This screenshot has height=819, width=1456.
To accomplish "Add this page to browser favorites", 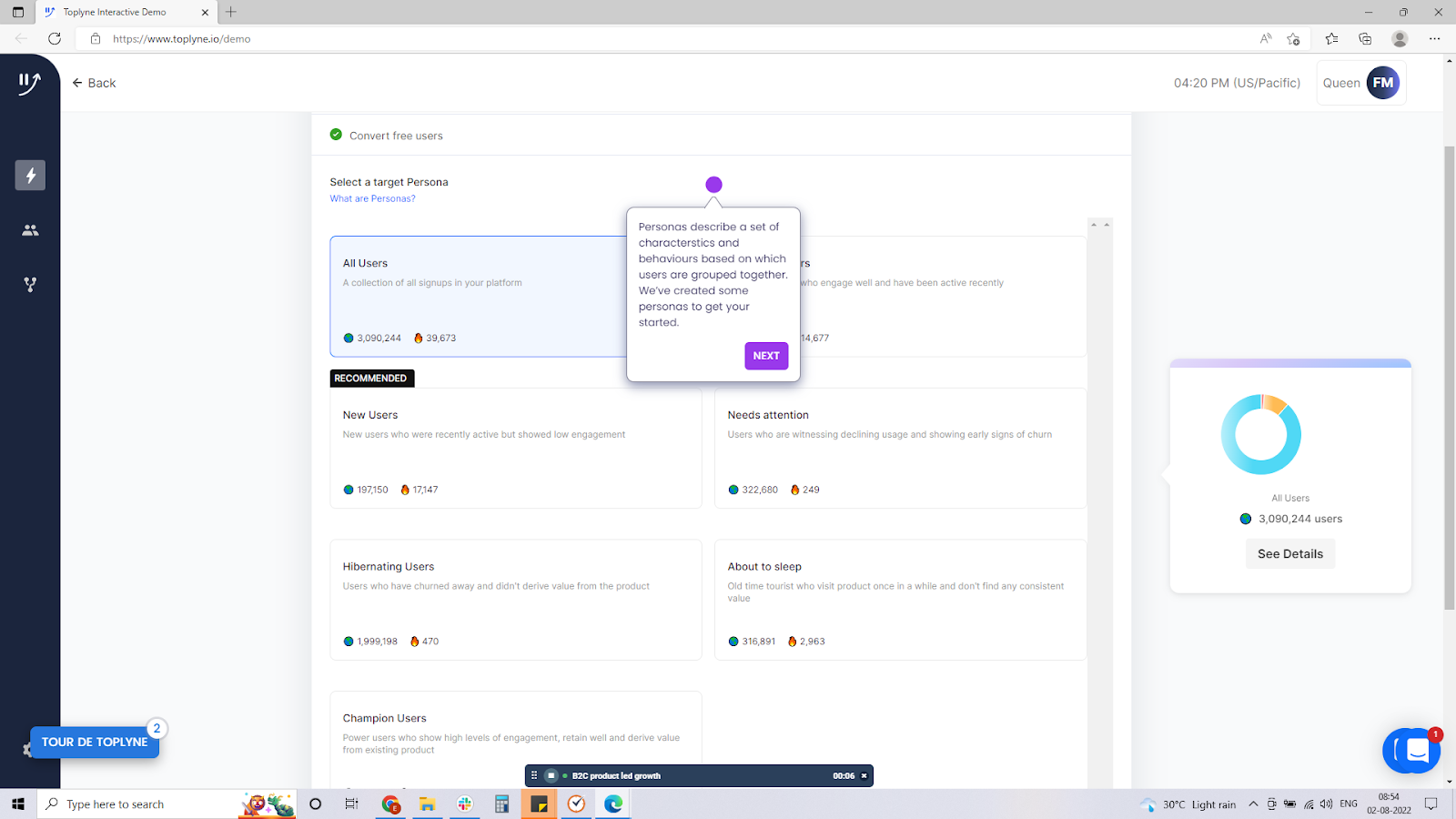I will [1293, 38].
